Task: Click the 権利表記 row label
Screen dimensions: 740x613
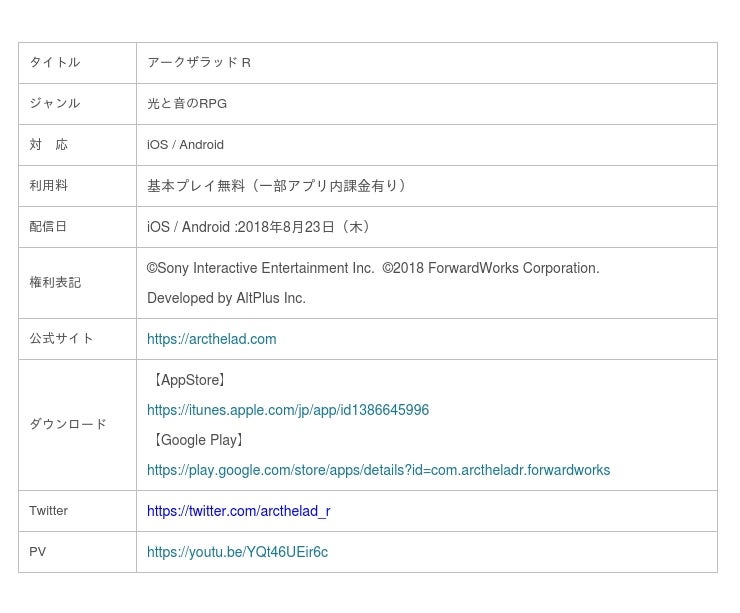Action: [x=55, y=282]
